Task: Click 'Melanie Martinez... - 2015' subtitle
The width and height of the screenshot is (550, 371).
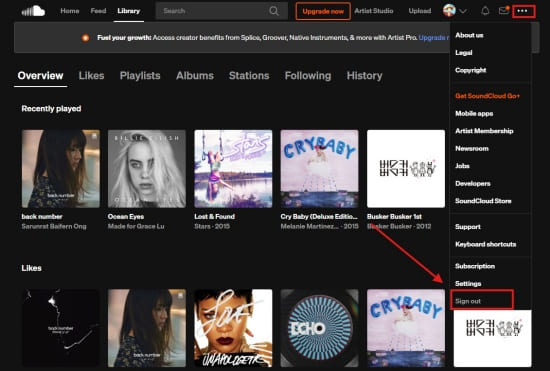Action: pyautogui.click(x=320, y=227)
